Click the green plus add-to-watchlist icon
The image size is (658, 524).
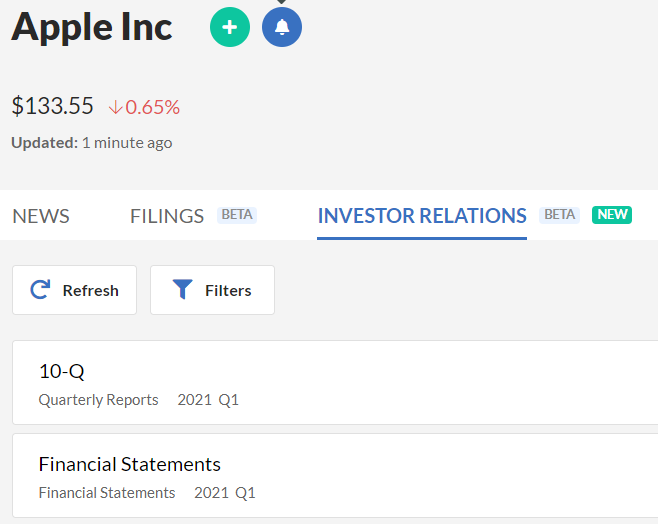(230, 27)
